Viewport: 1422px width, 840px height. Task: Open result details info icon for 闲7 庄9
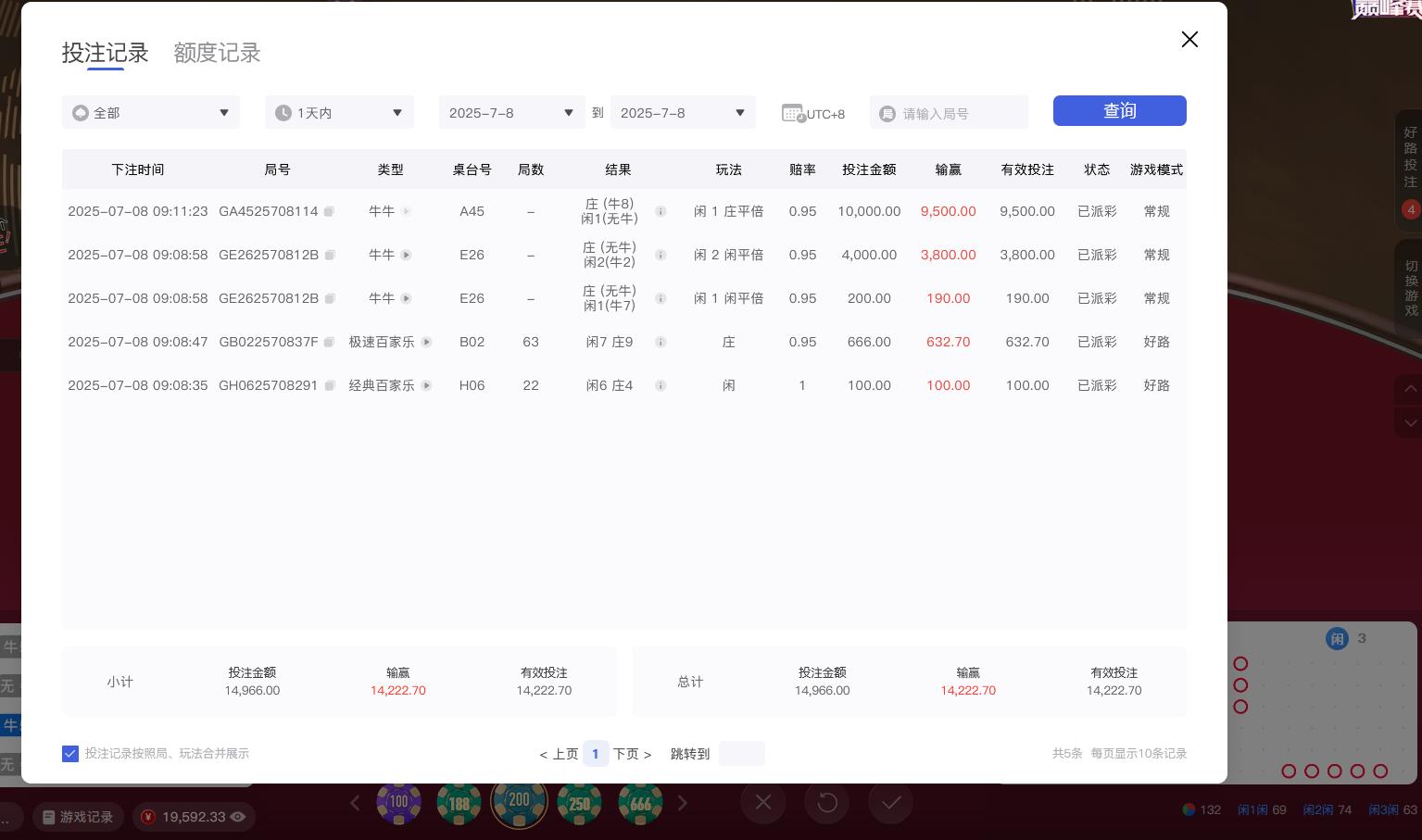pos(661,342)
